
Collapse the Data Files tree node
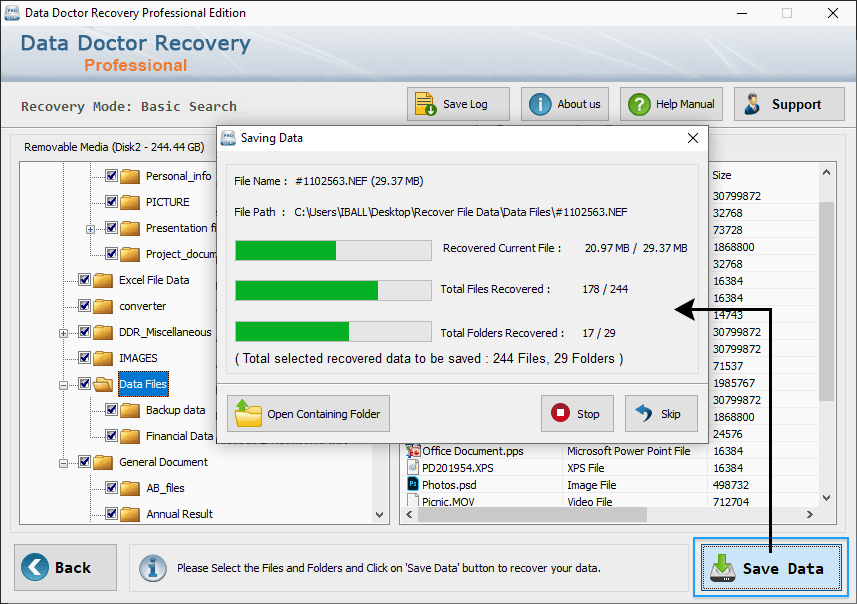pyautogui.click(x=63, y=385)
